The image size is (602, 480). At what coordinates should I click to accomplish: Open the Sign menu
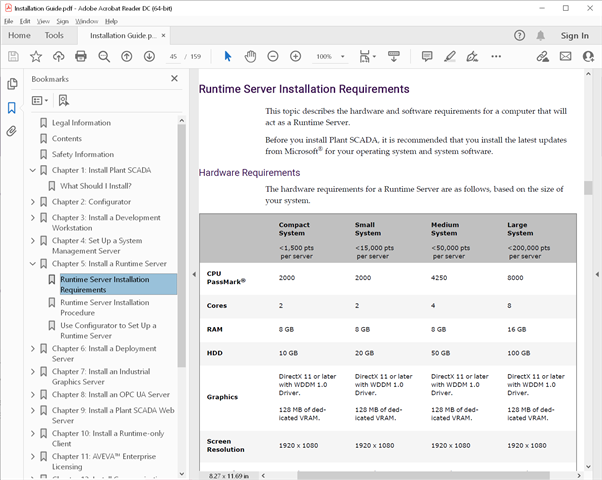pos(63,21)
